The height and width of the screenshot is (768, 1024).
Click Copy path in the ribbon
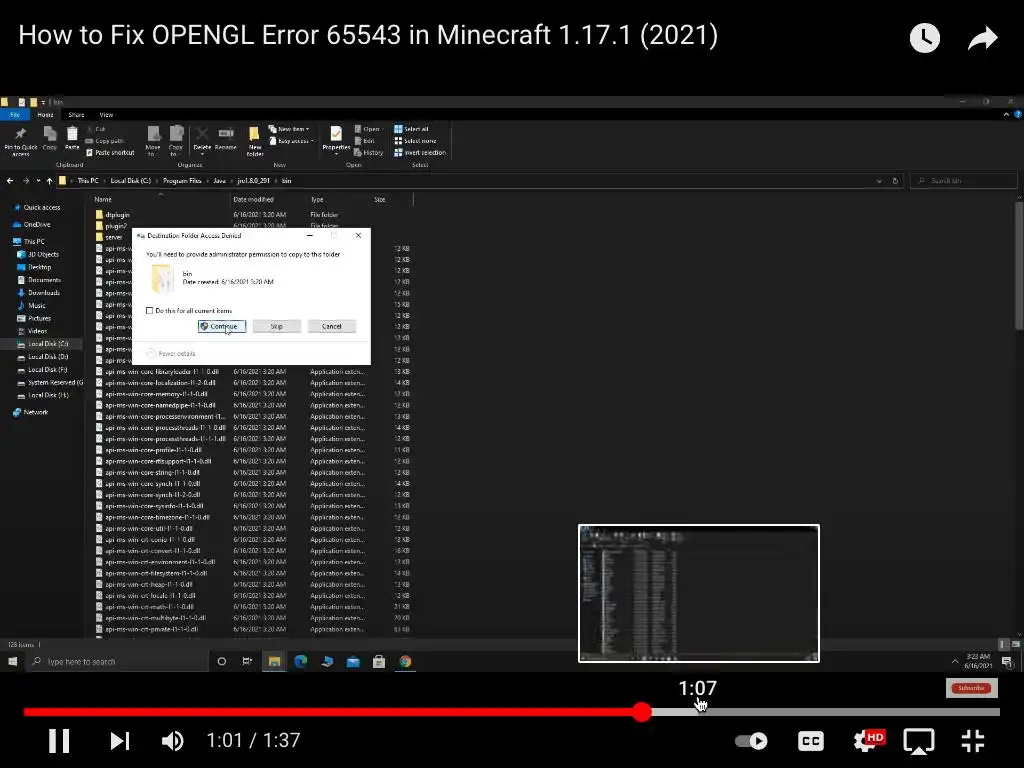coord(105,141)
